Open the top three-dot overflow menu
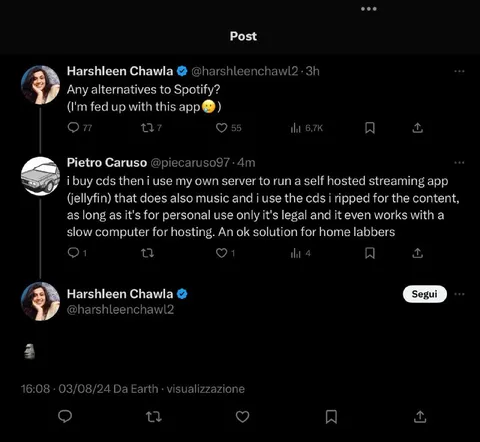 coord(369,9)
